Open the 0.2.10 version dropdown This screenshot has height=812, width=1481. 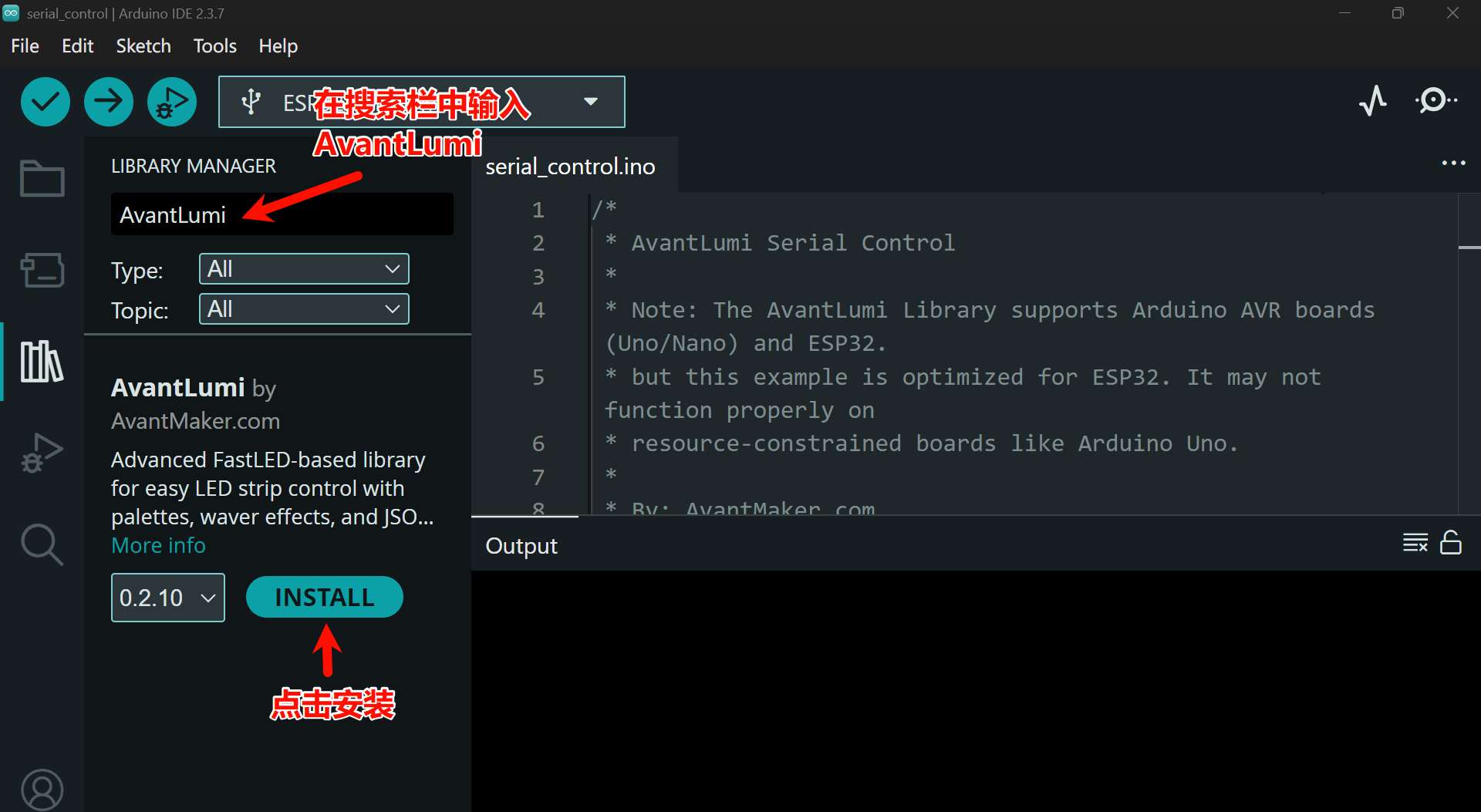click(168, 598)
